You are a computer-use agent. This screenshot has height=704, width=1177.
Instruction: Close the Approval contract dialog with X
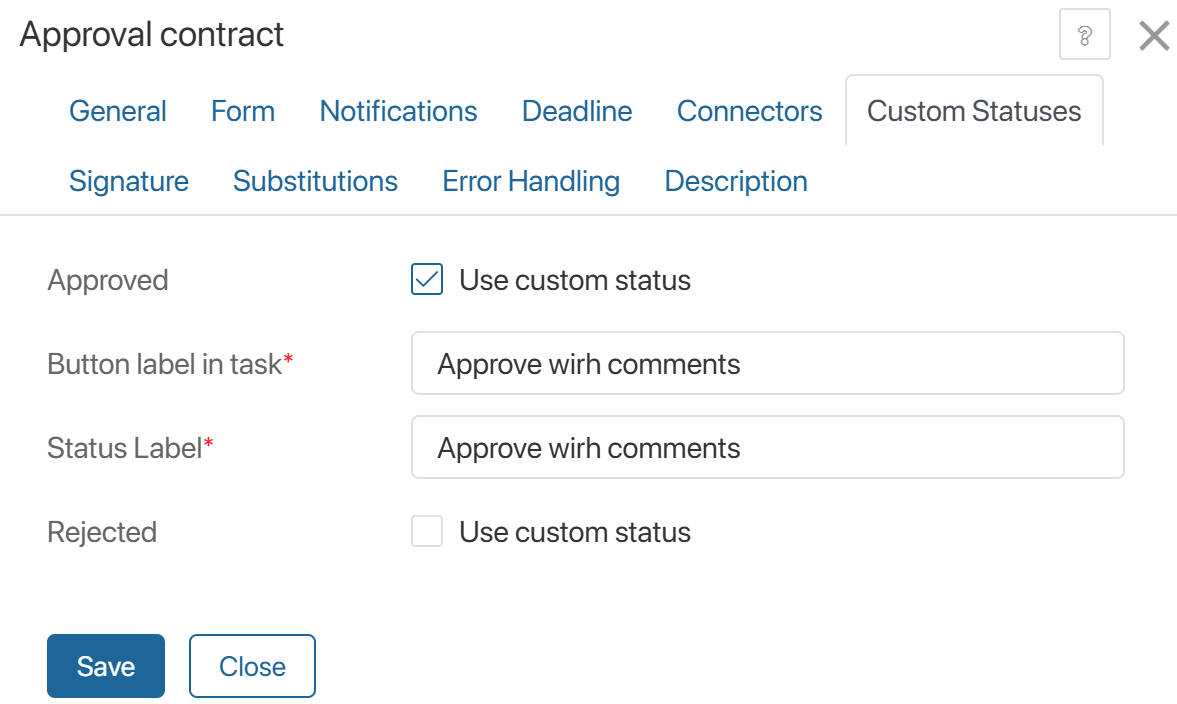pos(1154,36)
